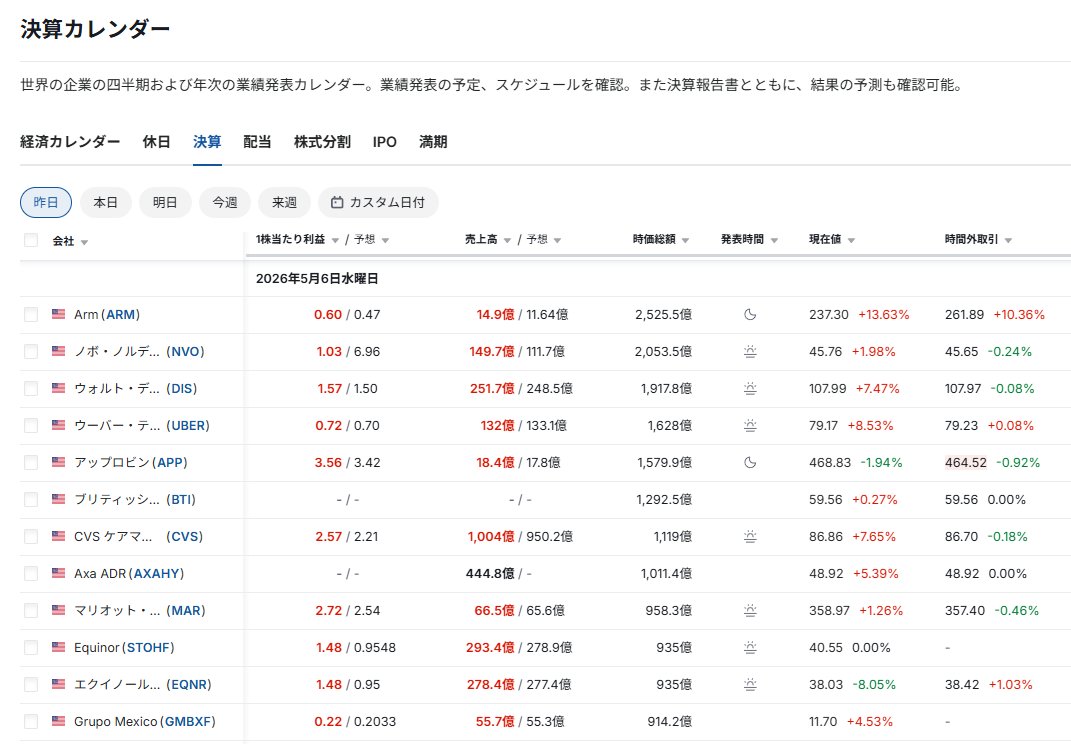Click the flag icon in the BTI row
Screen dimensions: 1071x744
tap(59, 499)
